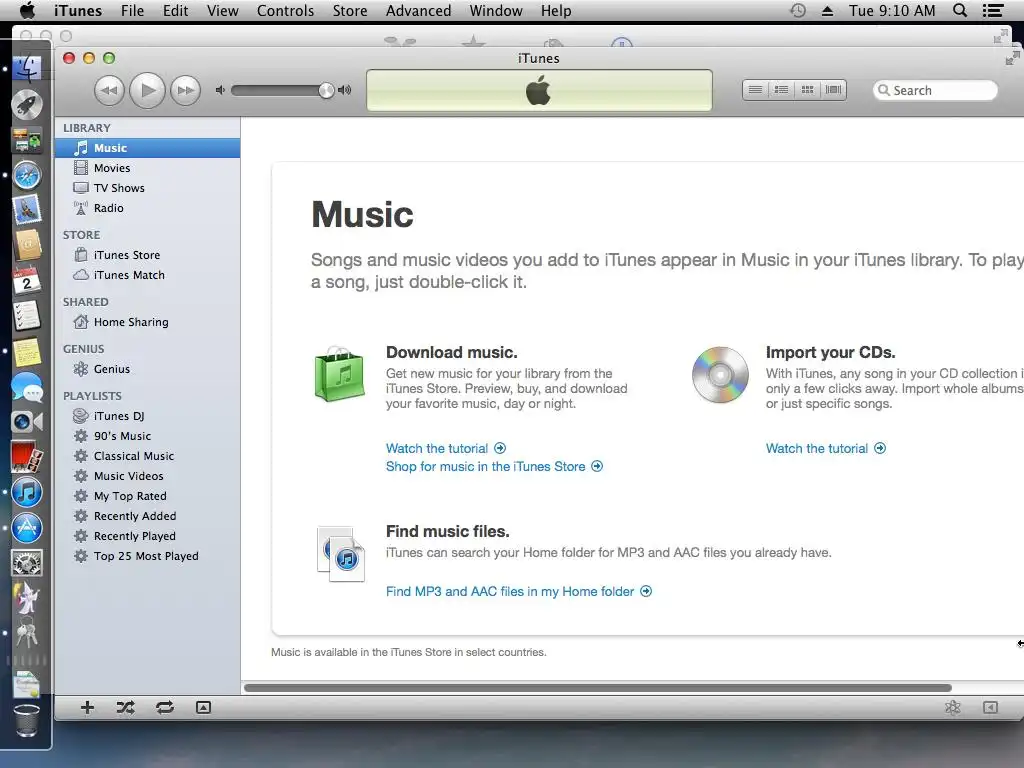Open the Edit menu
The image size is (1024, 768).
pyautogui.click(x=175, y=10)
